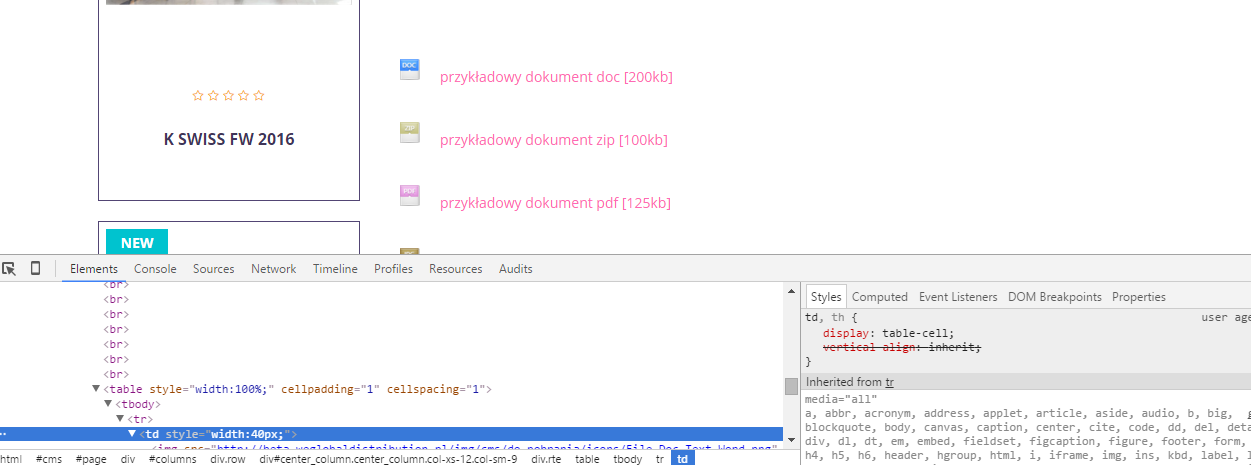Select the DOM Breakpoints sidebar tab
The height and width of the screenshot is (465, 1251).
pyautogui.click(x=1055, y=297)
